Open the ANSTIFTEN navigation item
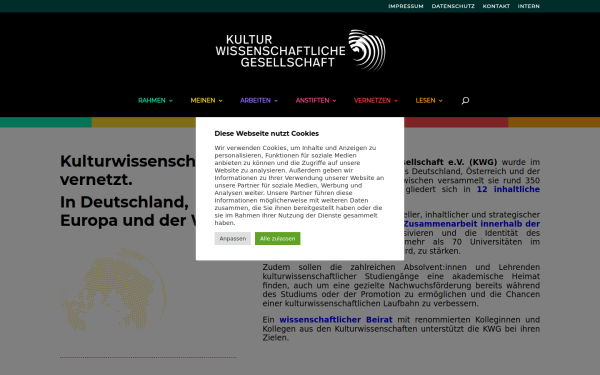 312,101
